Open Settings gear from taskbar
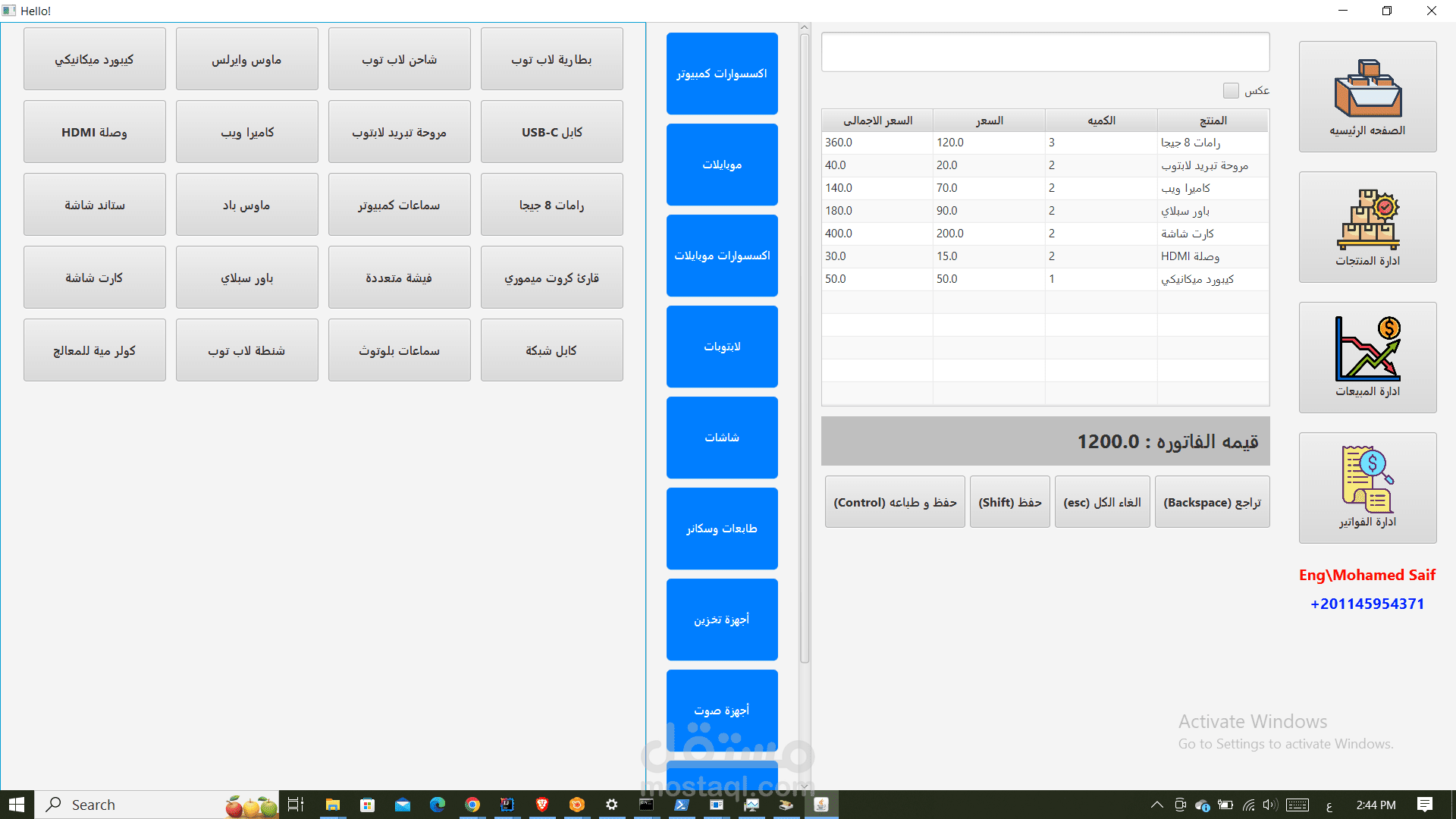 click(612, 805)
